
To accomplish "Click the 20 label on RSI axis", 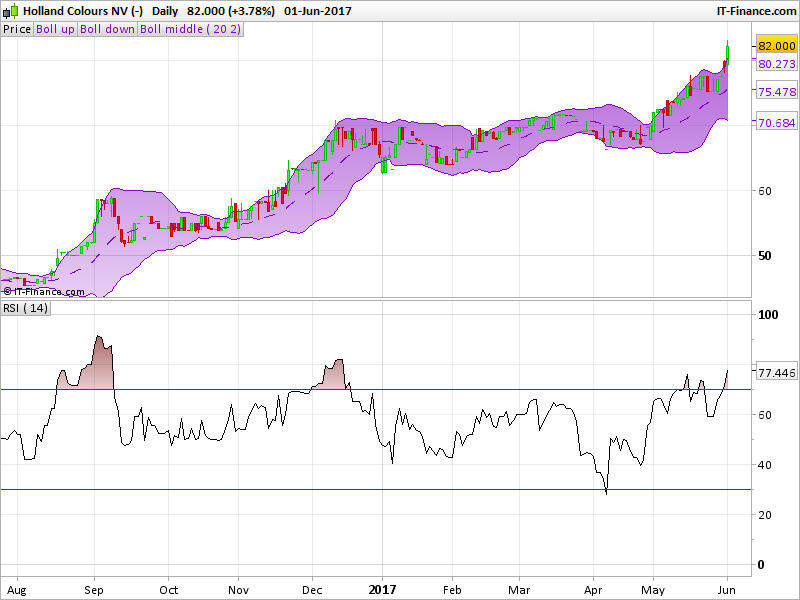I will [764, 515].
